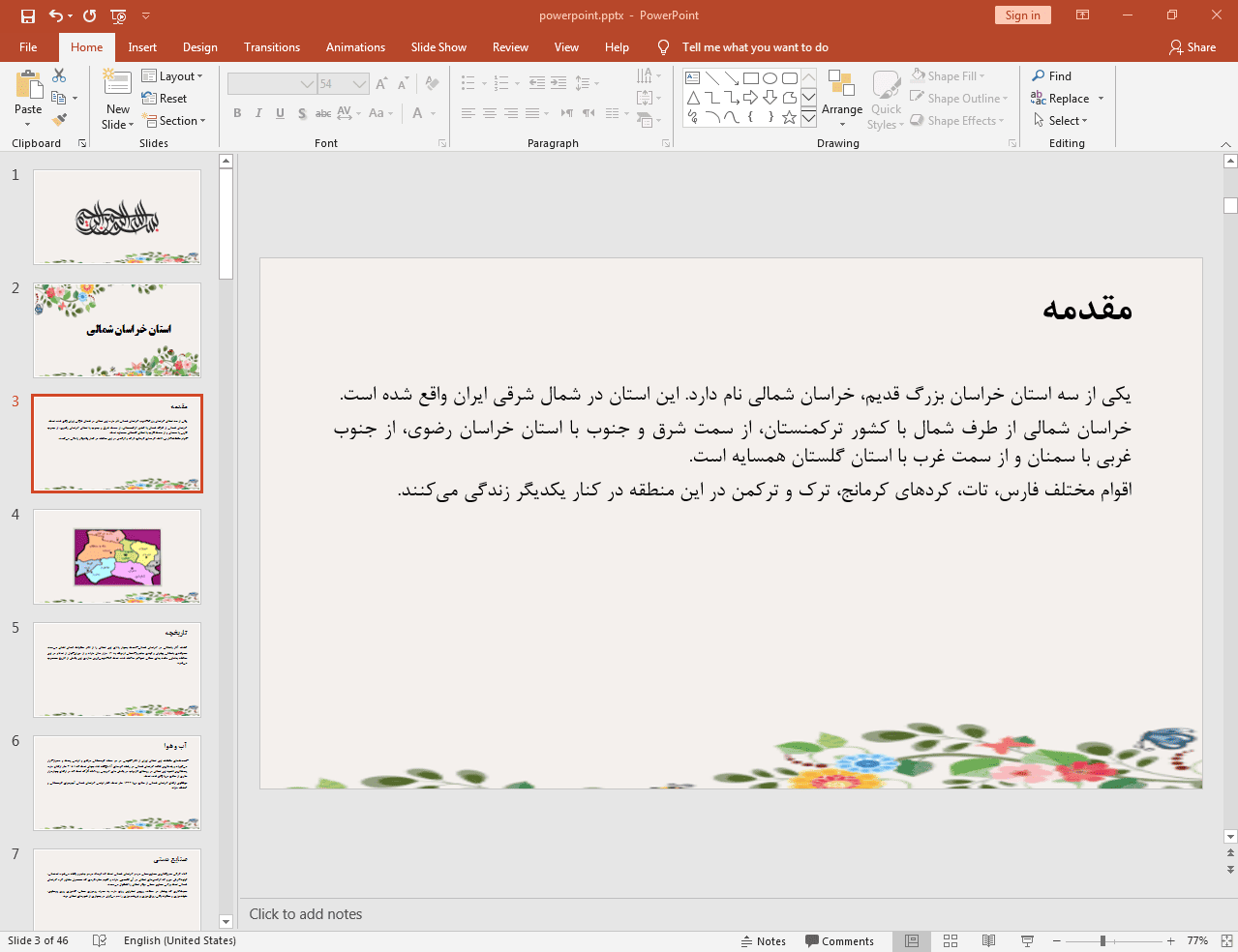
Task: Open the Transitions ribbon tab
Action: click(x=271, y=47)
